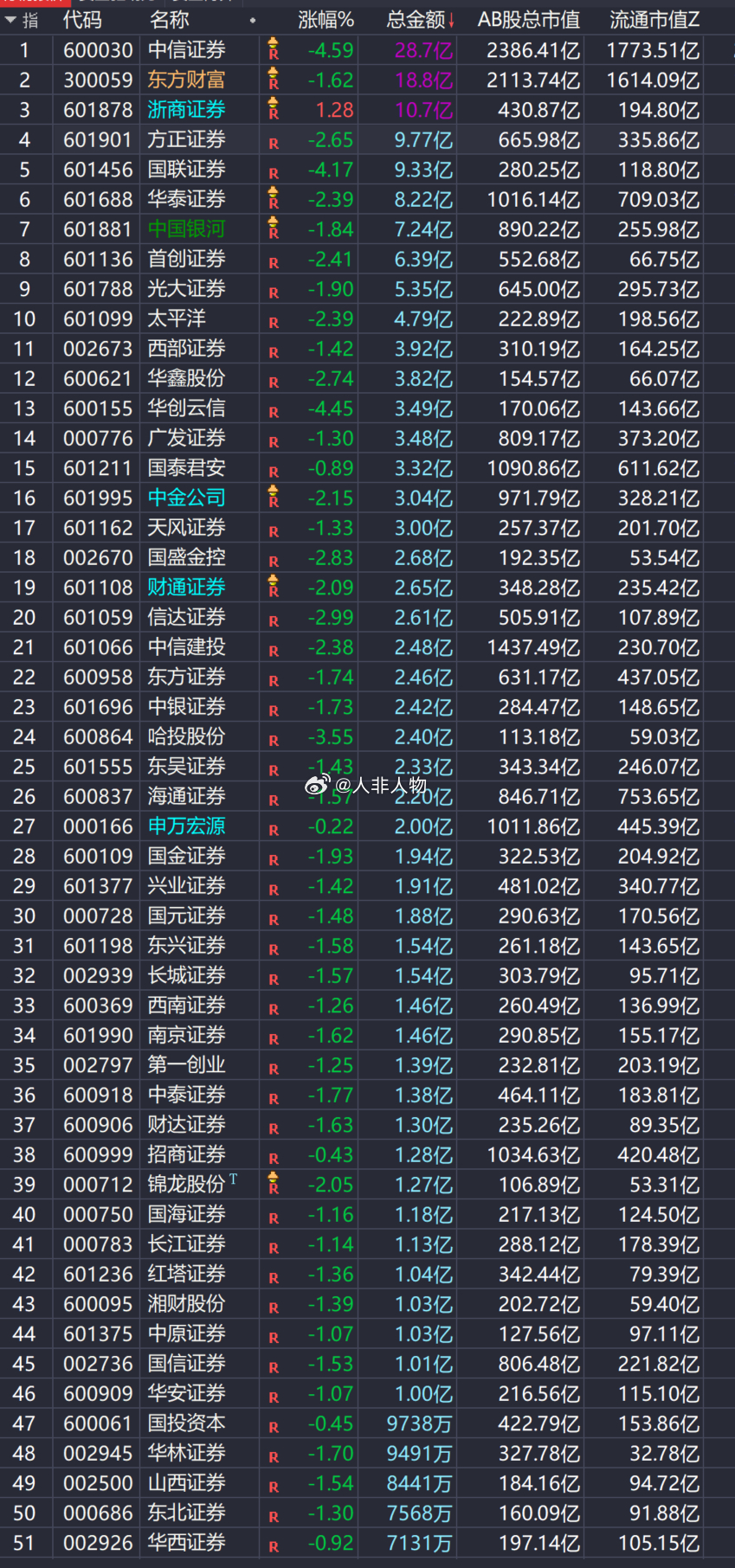Image resolution: width=735 pixels, height=1568 pixels.
Task: Select the R marker in 方正证券 row
Action: coord(274,144)
